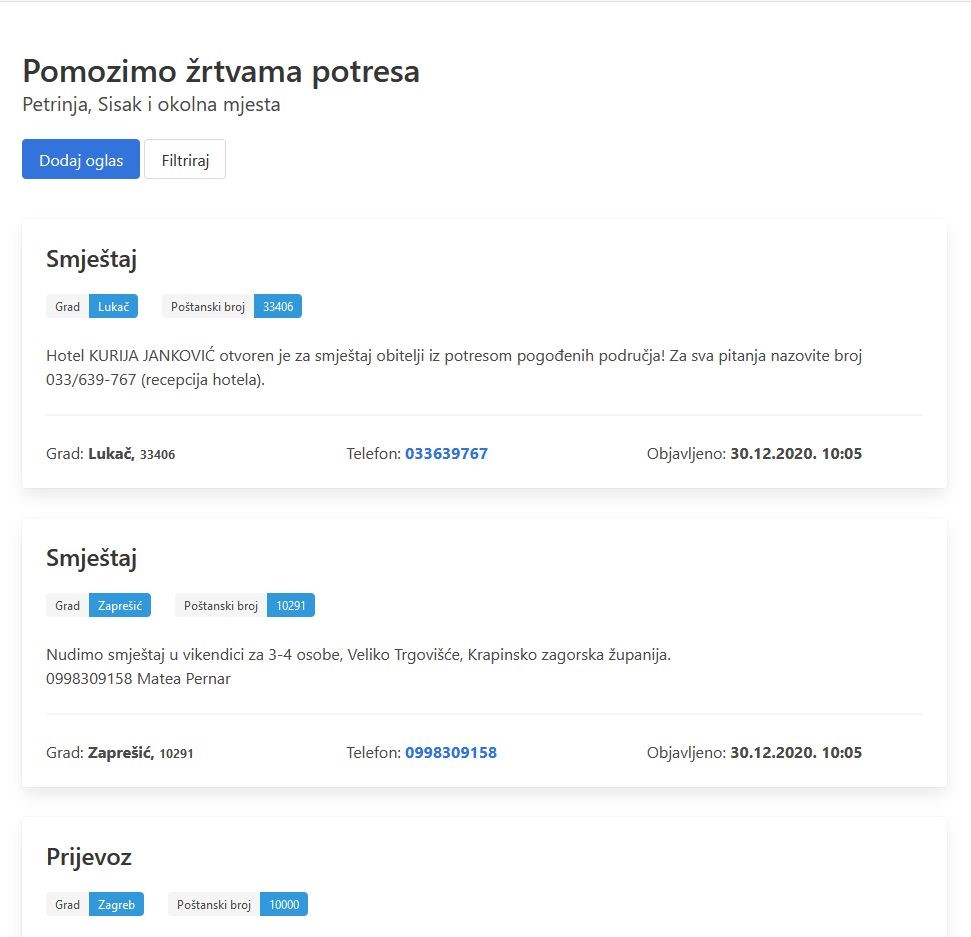The width and height of the screenshot is (971, 937).
Task: Select the Lukač city tag
Action: [x=113, y=307]
